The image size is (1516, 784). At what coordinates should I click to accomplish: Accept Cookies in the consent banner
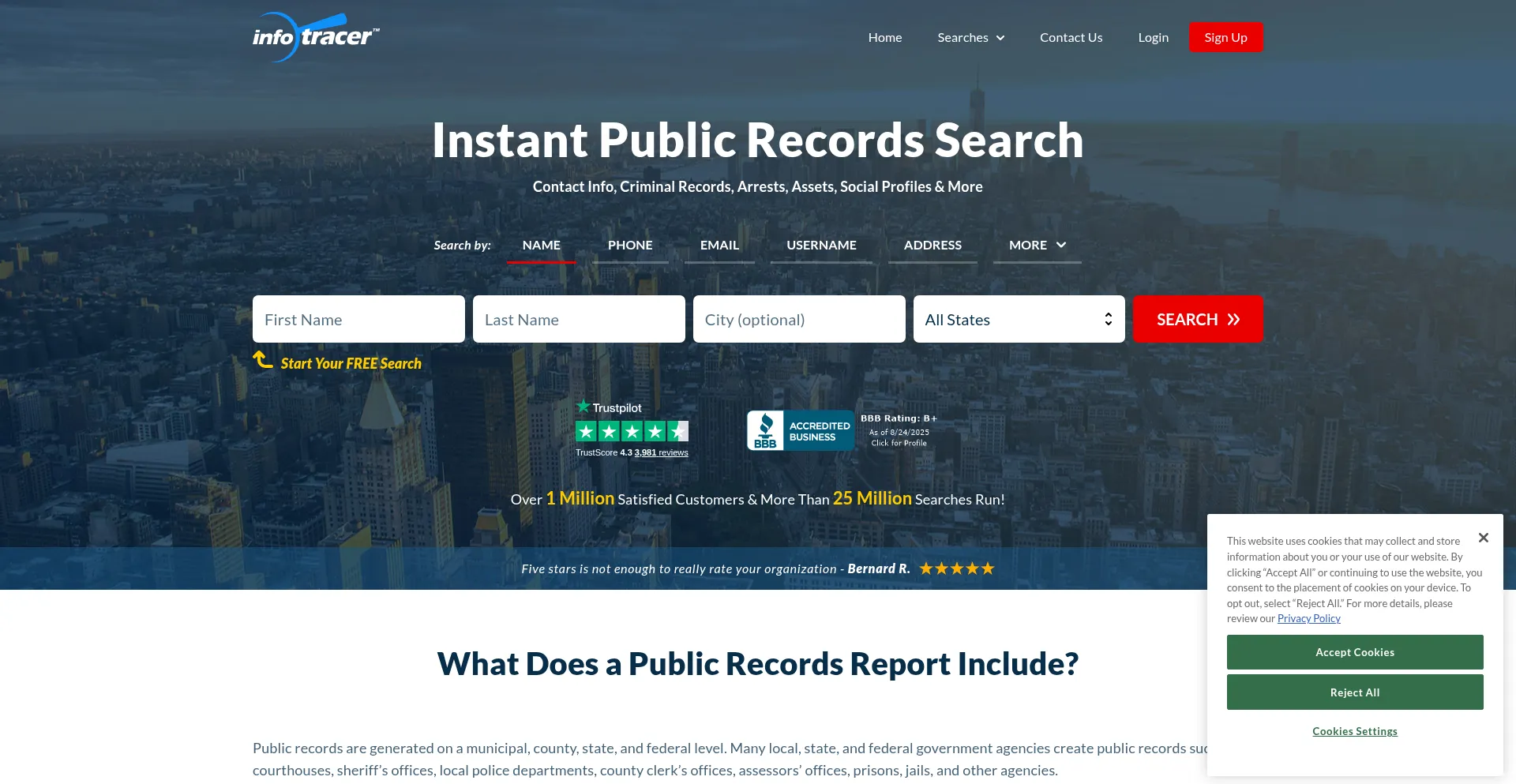tap(1354, 652)
